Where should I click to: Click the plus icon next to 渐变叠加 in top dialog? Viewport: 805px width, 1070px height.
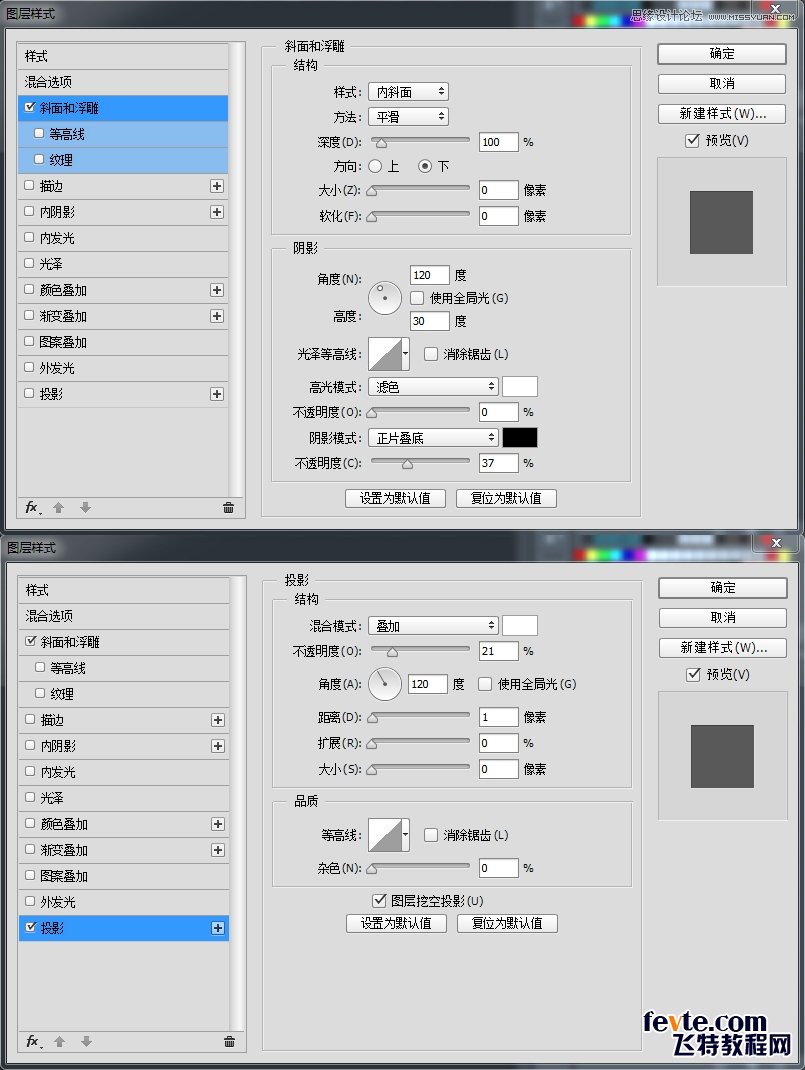point(217,316)
